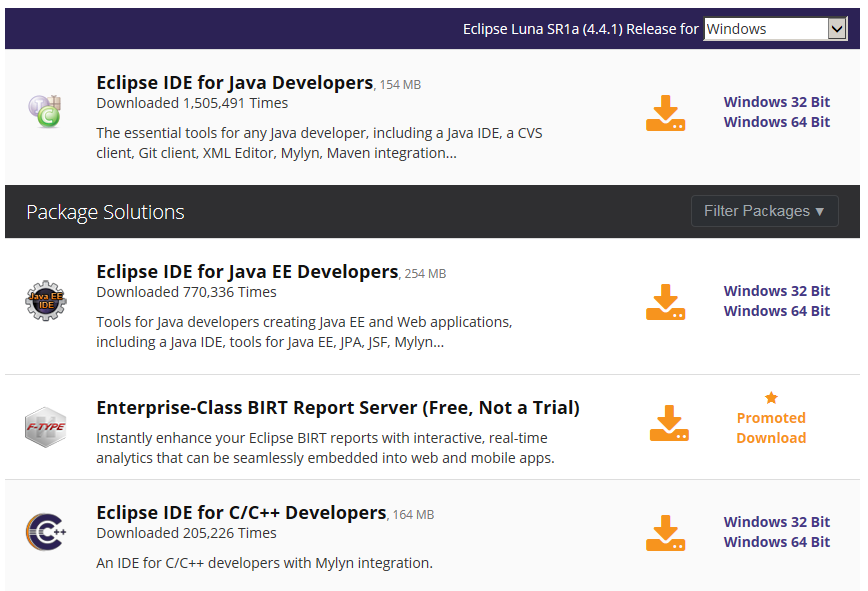Click 'Downloaded 770,336 Times' text
Screen dimensions: 868x591
187,292
